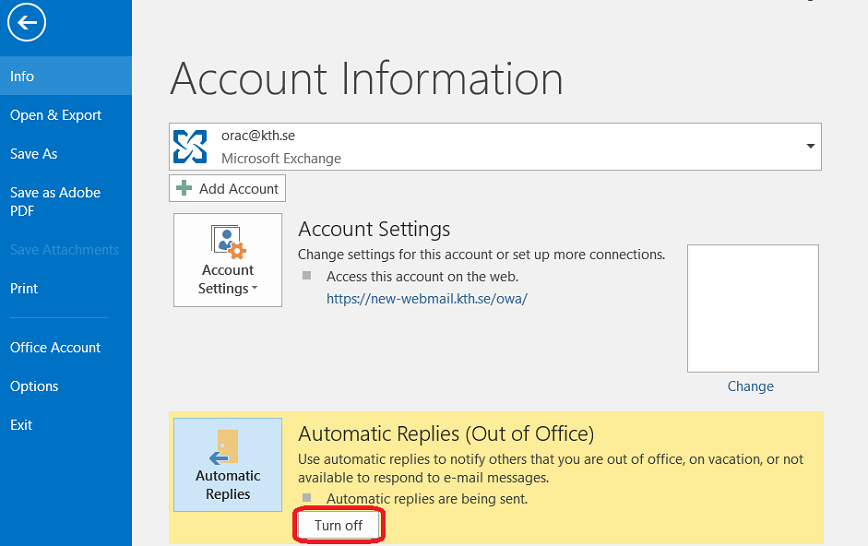Click the Add Account button
The image size is (868, 546).
pos(228,188)
